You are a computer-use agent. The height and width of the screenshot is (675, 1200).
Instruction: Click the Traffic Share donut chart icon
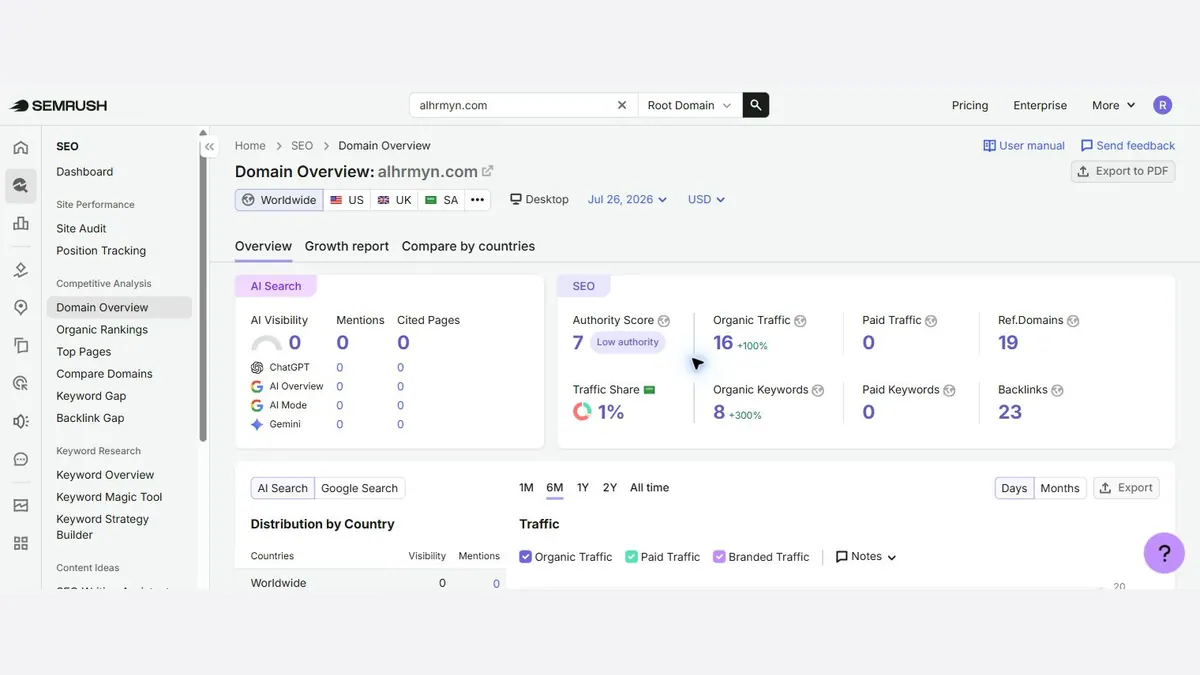point(582,411)
